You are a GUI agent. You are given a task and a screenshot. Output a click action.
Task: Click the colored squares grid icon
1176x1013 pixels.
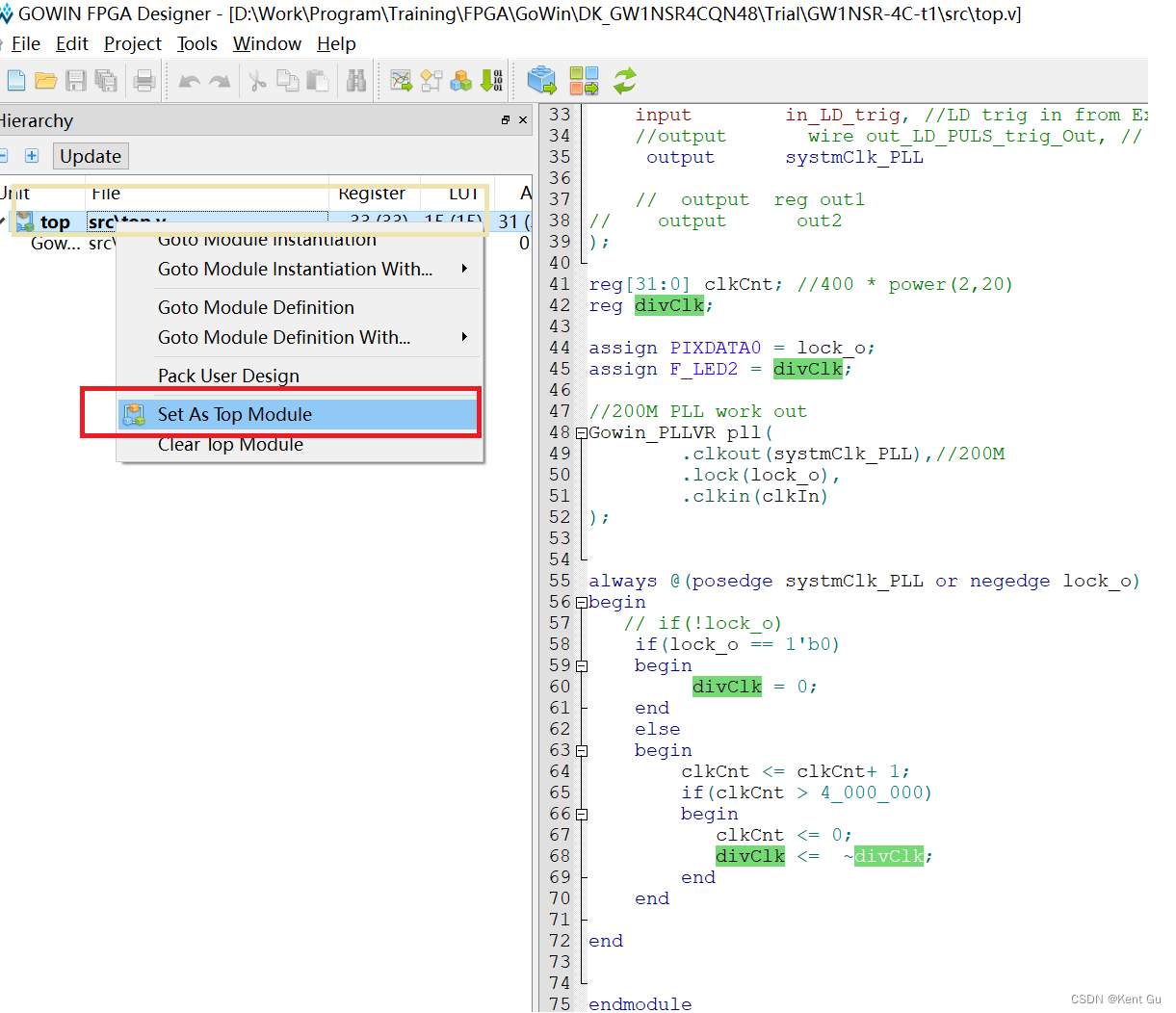pyautogui.click(x=584, y=80)
